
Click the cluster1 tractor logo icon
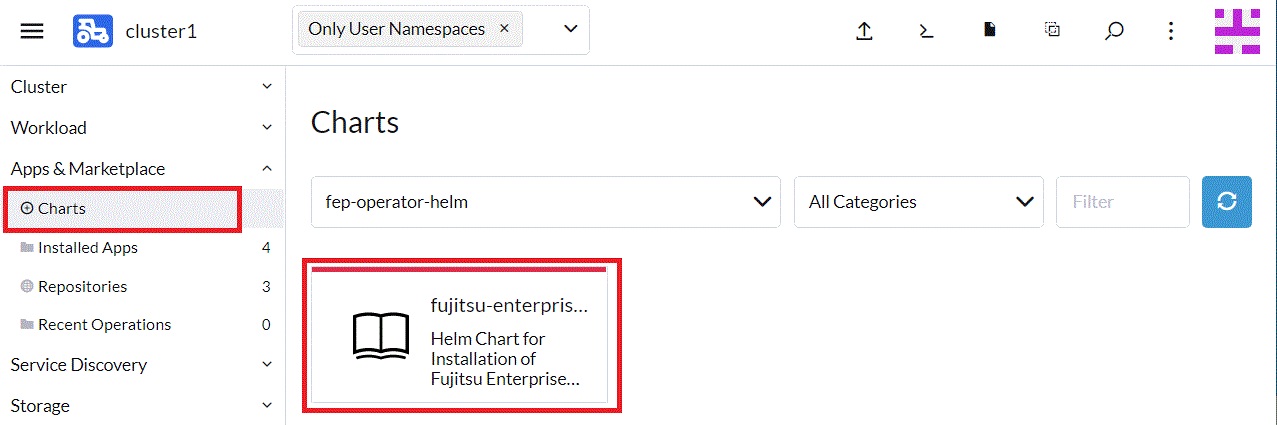click(92, 31)
